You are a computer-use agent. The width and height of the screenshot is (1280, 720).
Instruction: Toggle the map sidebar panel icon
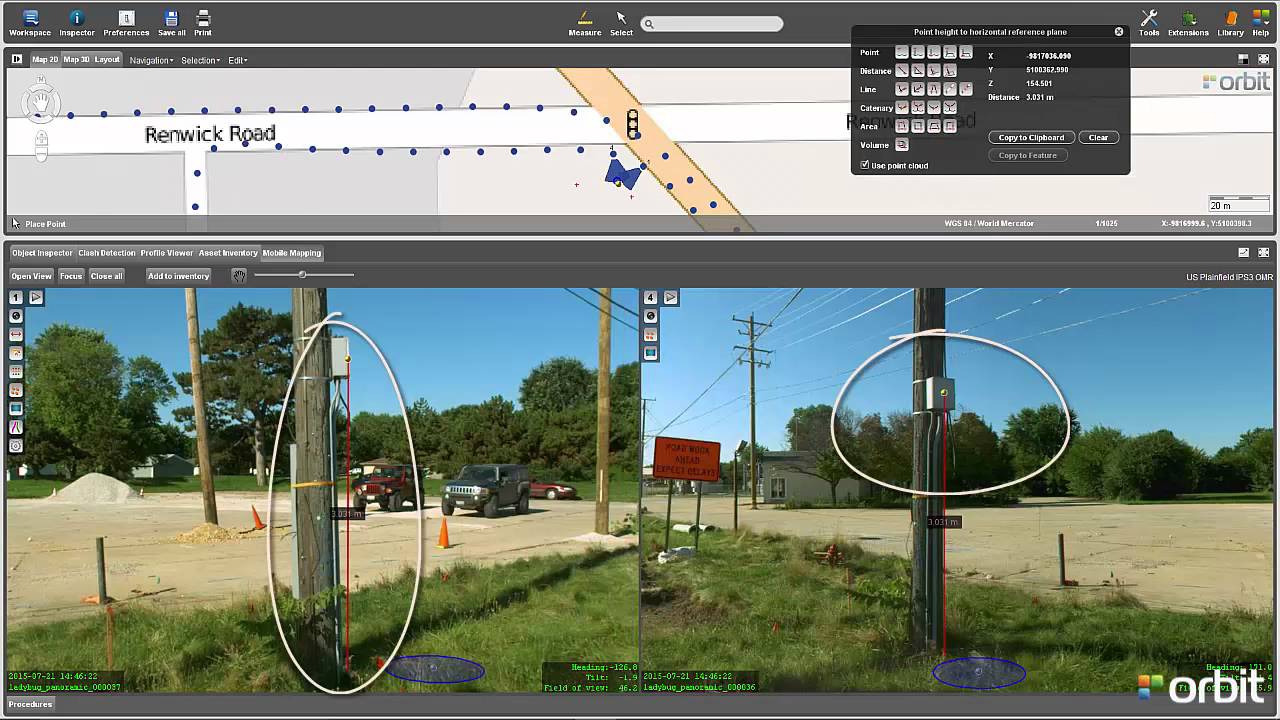pos(16,59)
